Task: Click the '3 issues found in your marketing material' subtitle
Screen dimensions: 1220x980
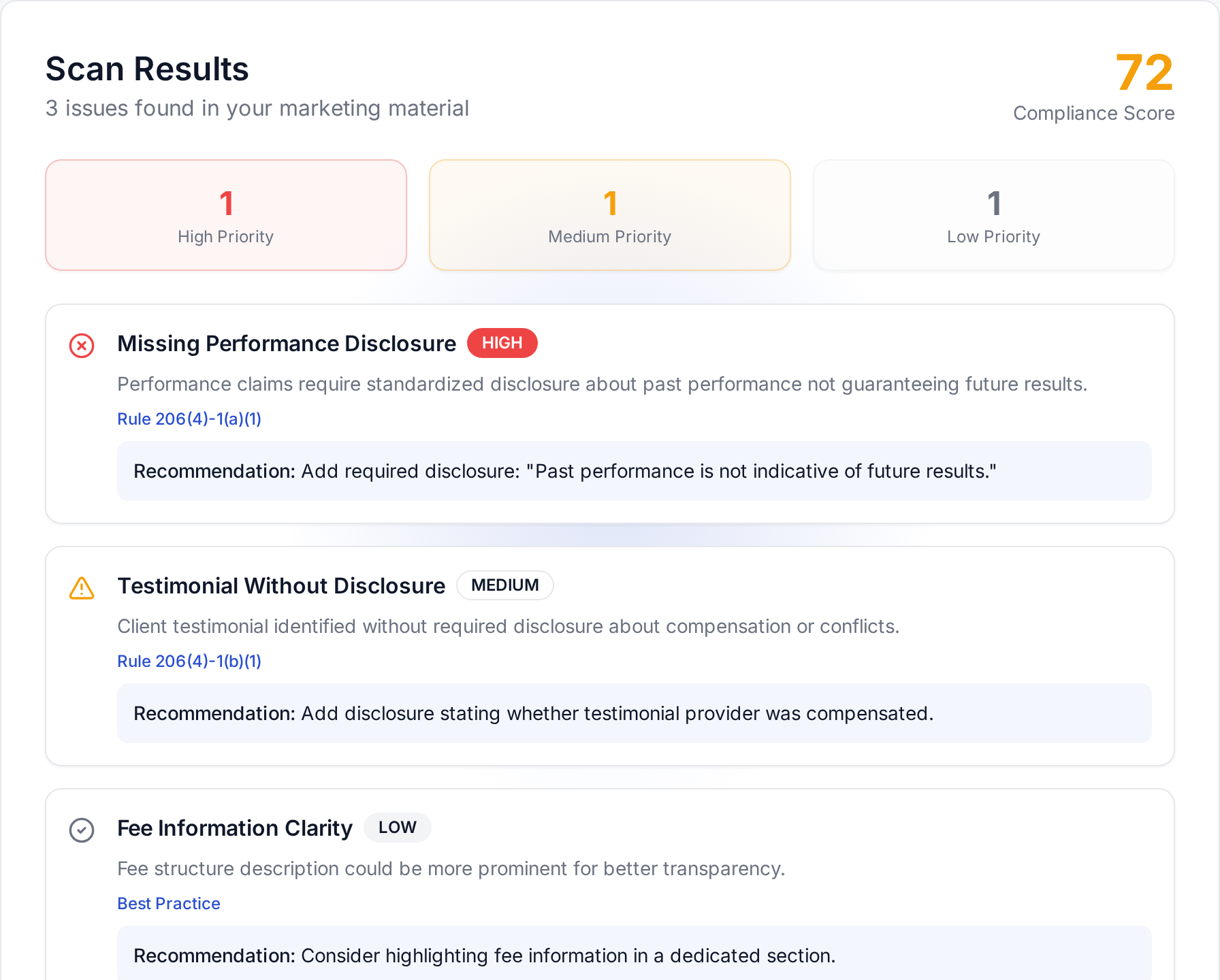Action: (x=257, y=108)
